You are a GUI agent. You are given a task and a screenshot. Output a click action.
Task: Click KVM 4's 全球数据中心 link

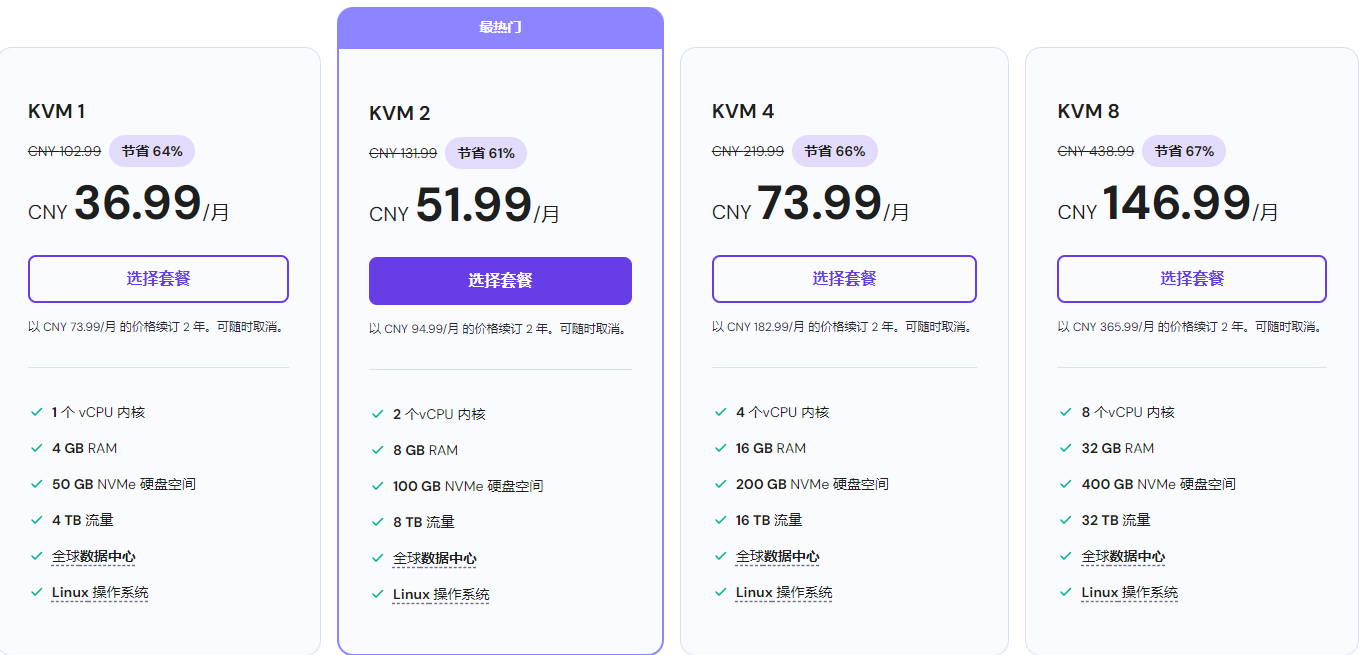click(x=778, y=557)
